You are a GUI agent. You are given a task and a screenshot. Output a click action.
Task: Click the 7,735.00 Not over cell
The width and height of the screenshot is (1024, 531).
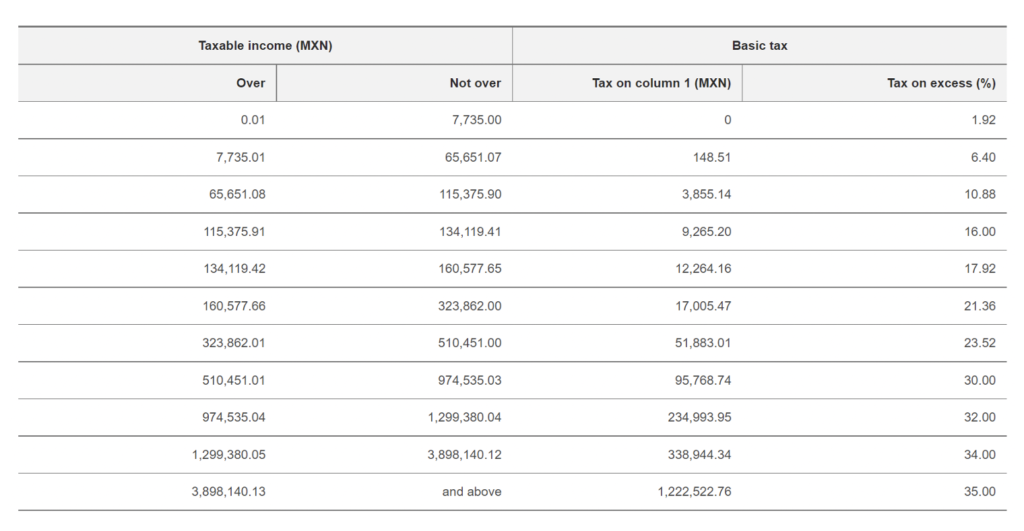click(477, 120)
